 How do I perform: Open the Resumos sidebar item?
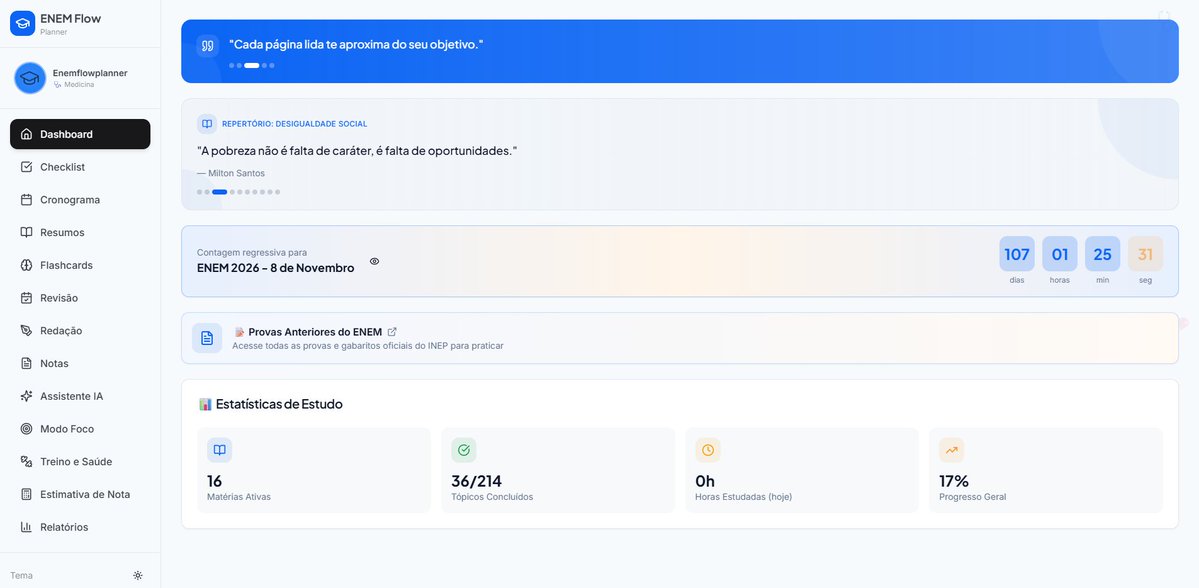tap(80, 232)
